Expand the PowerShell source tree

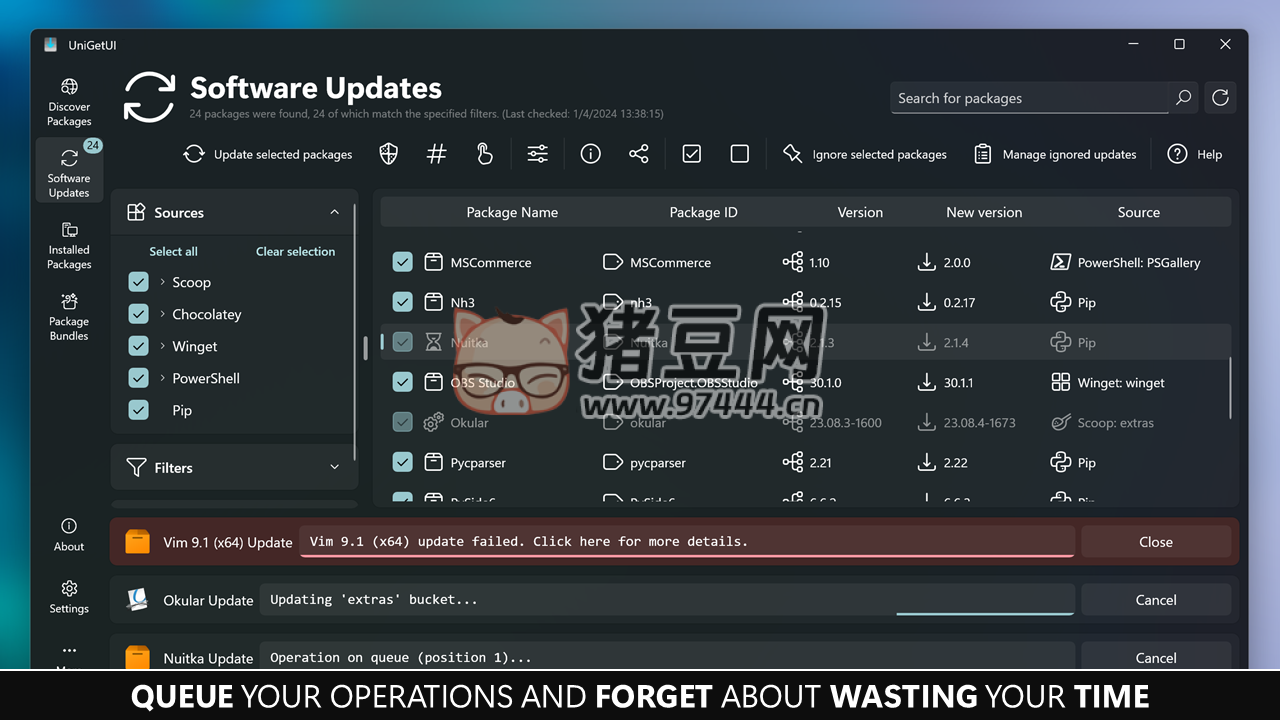tap(162, 378)
